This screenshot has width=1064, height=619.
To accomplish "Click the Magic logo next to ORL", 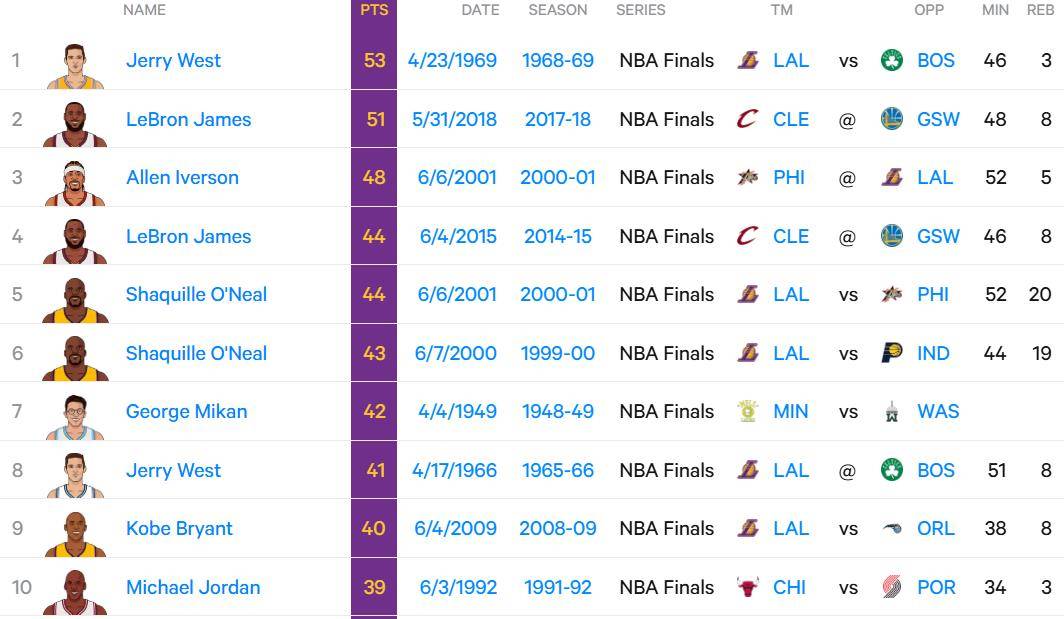I will pyautogui.click(x=892, y=529).
